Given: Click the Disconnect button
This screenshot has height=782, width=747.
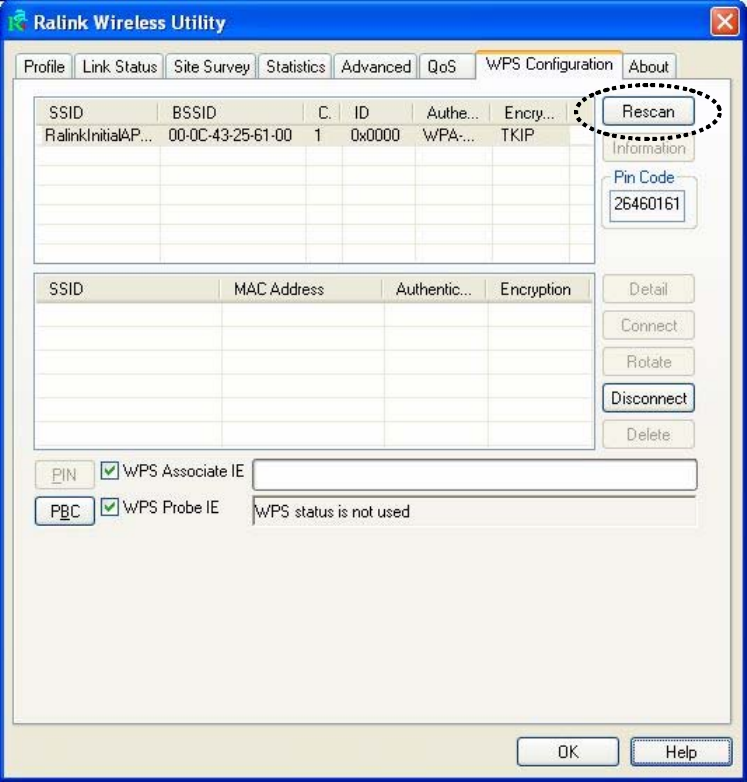Looking at the screenshot, I should tap(648, 398).
